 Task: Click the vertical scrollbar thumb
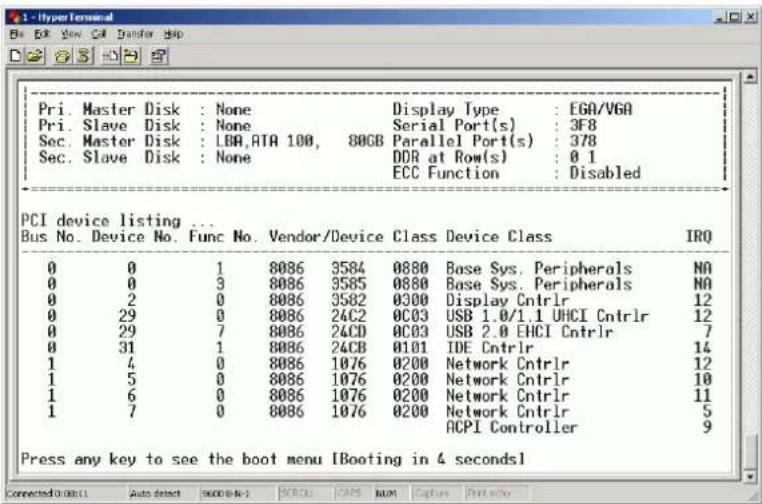tap(750, 452)
